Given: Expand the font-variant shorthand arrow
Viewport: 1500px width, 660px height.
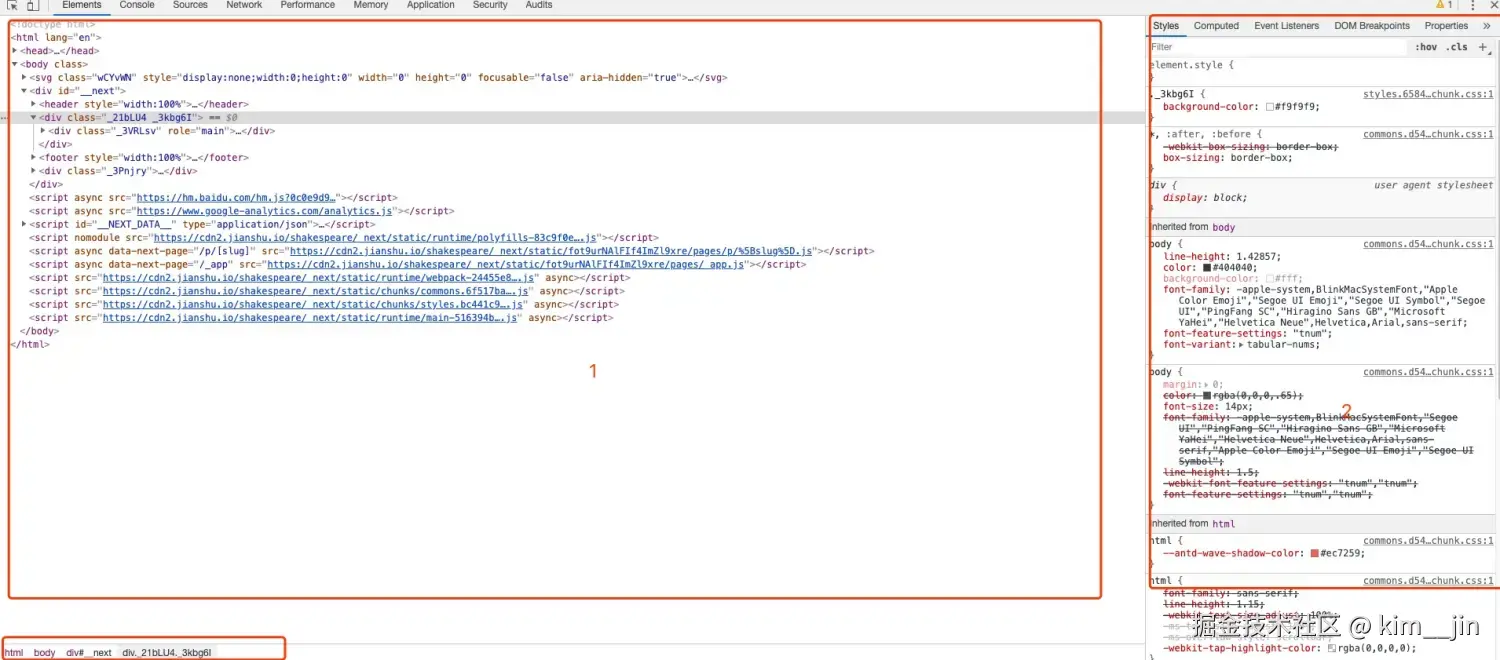Looking at the screenshot, I should [1242, 345].
